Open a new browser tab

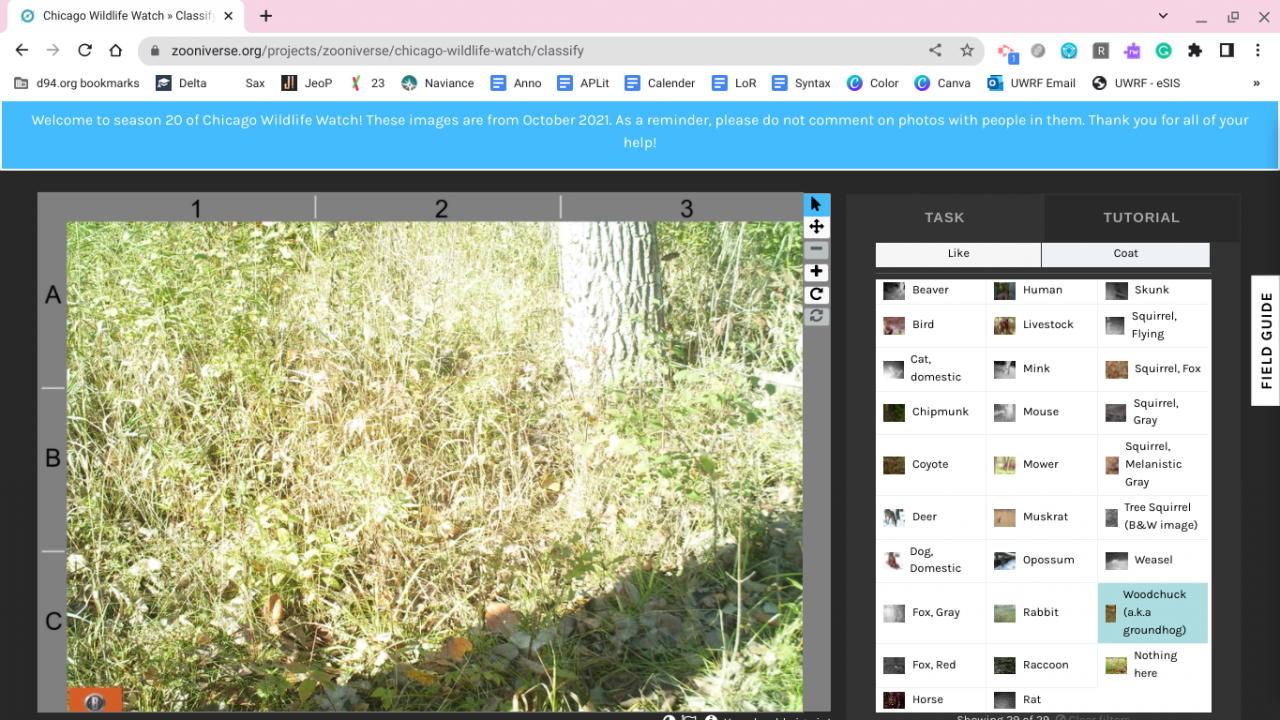point(266,16)
